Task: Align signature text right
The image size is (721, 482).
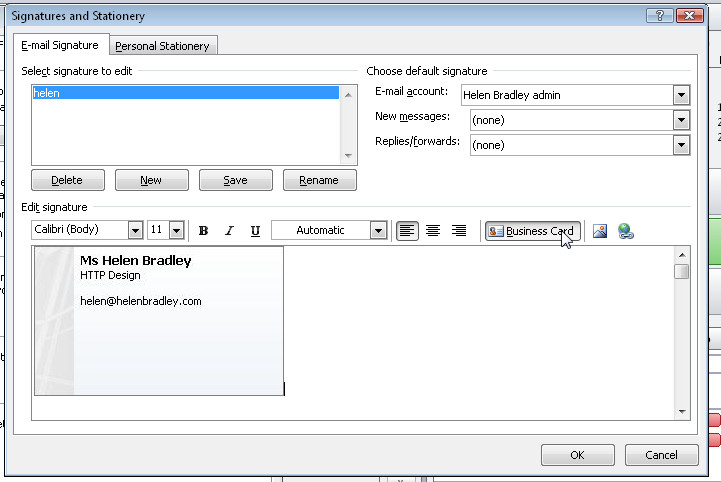Action: point(459,230)
